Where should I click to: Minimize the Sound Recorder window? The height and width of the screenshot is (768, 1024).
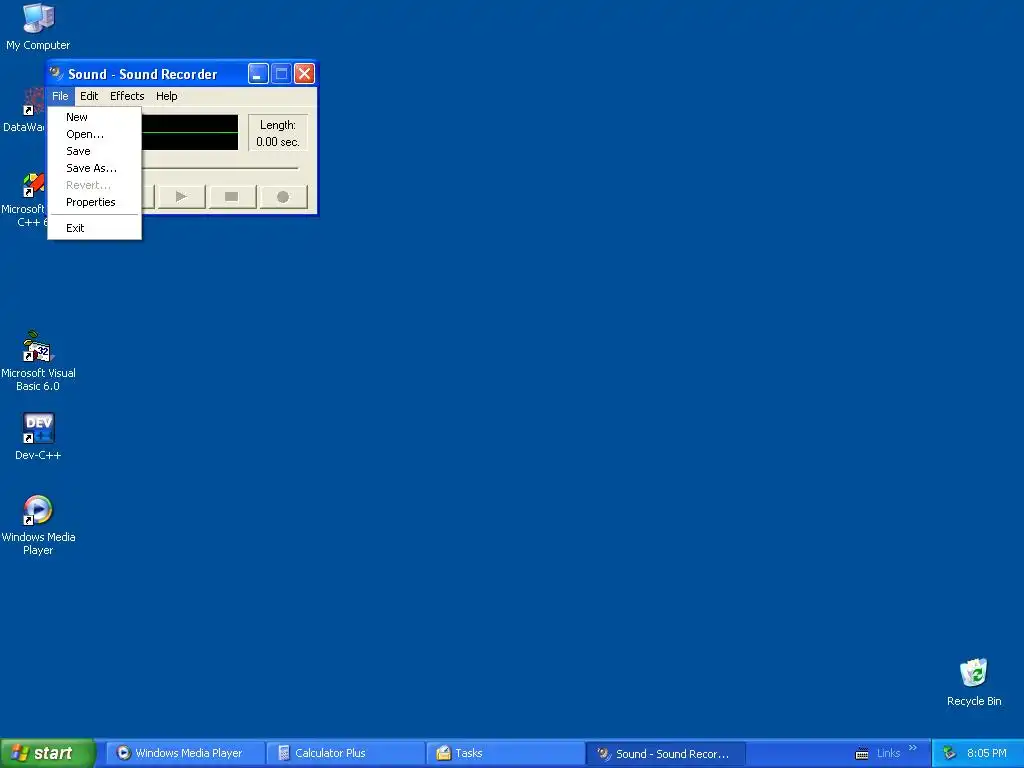pyautogui.click(x=258, y=74)
